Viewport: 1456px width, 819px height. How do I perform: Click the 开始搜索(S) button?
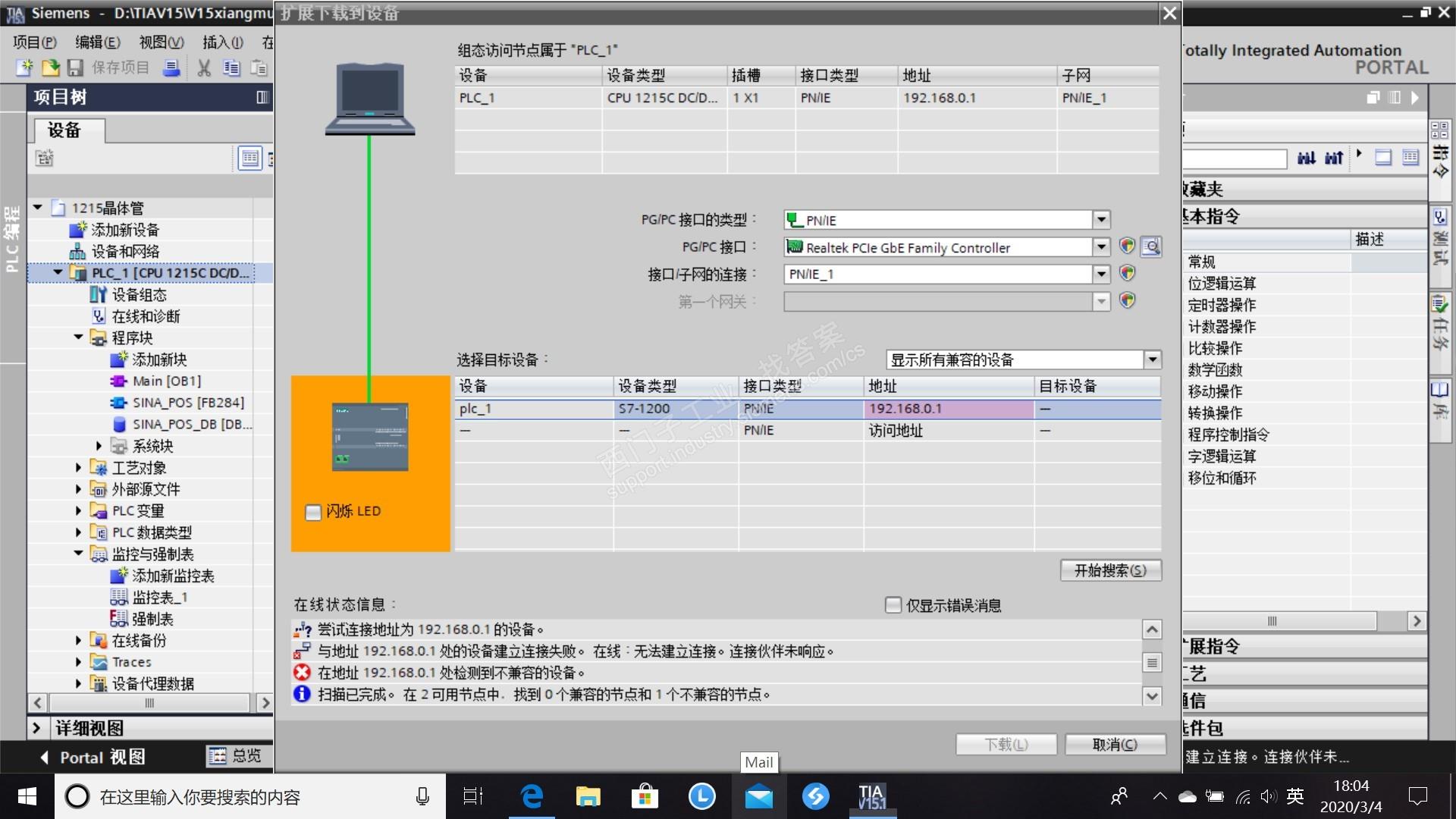tap(1110, 570)
